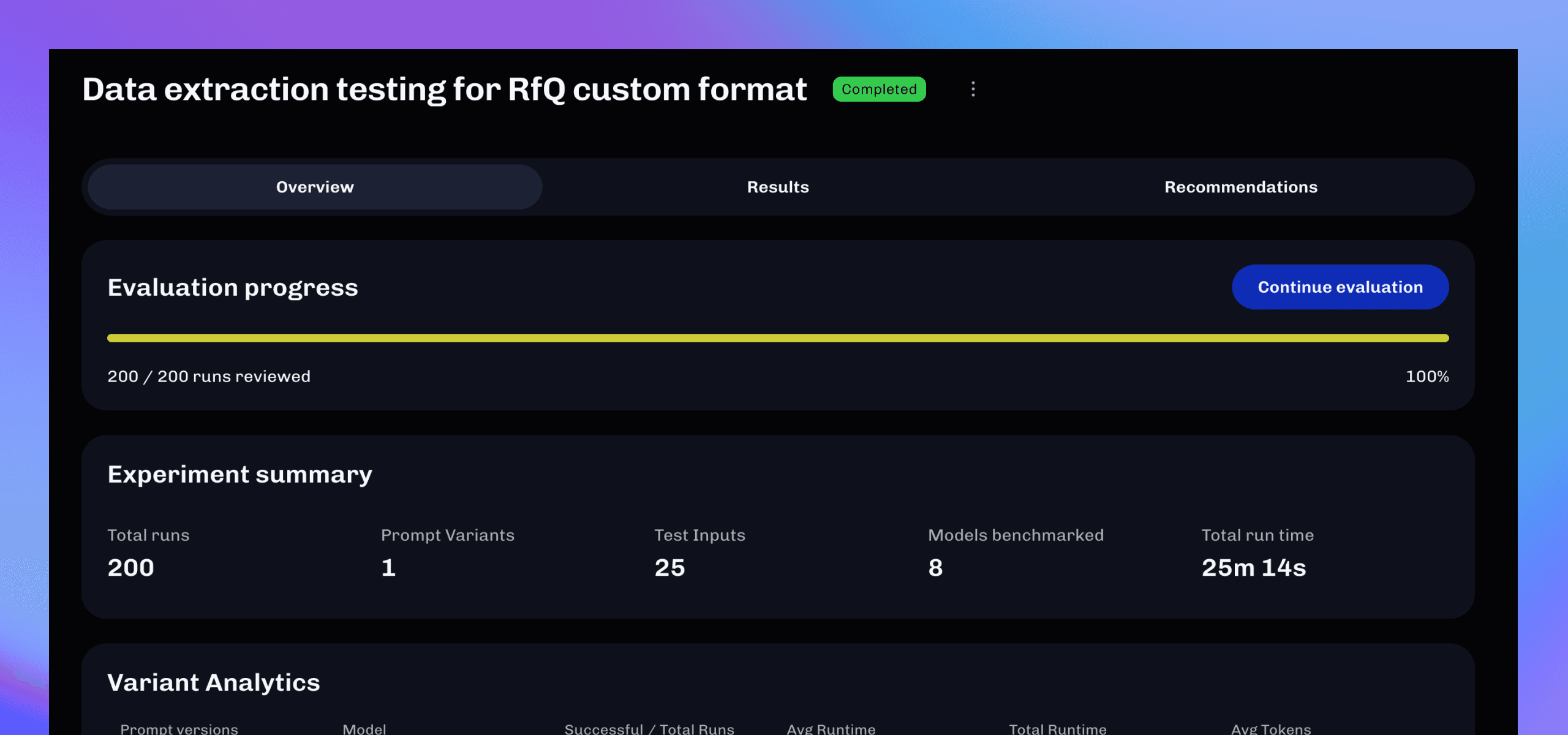Screen dimensions: 1568x735
Task: Go to the Recommendations tab
Action: coord(1241,187)
